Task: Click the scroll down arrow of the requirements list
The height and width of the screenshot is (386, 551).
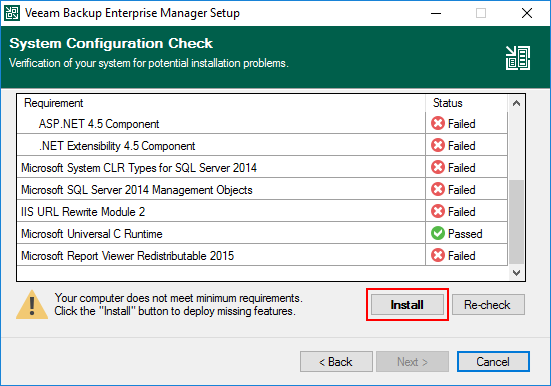Action: click(x=516, y=273)
